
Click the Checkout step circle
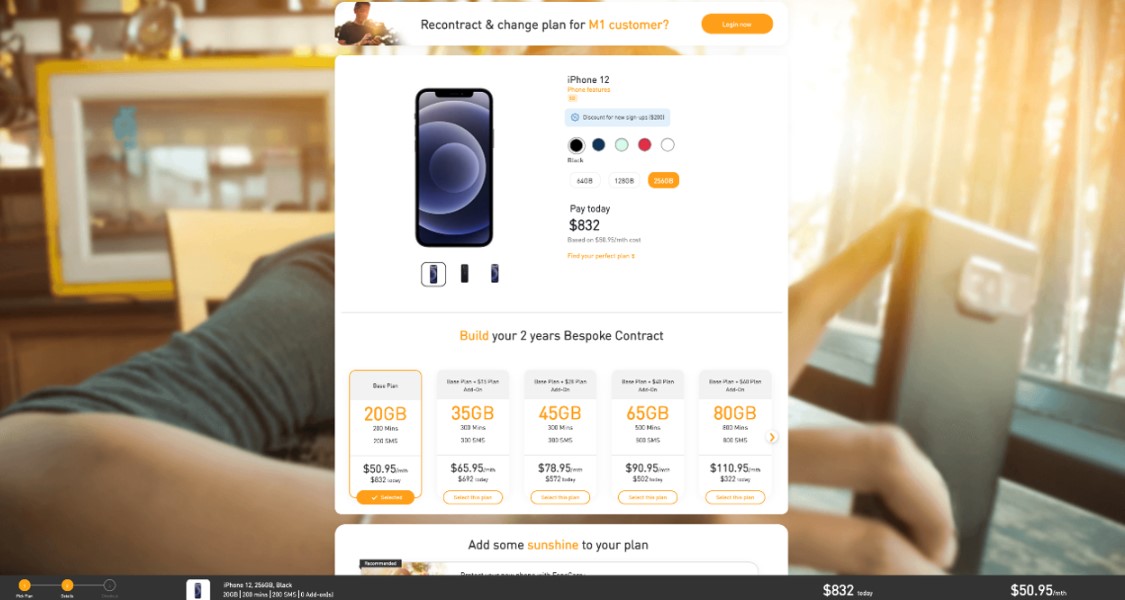pyautogui.click(x=109, y=585)
